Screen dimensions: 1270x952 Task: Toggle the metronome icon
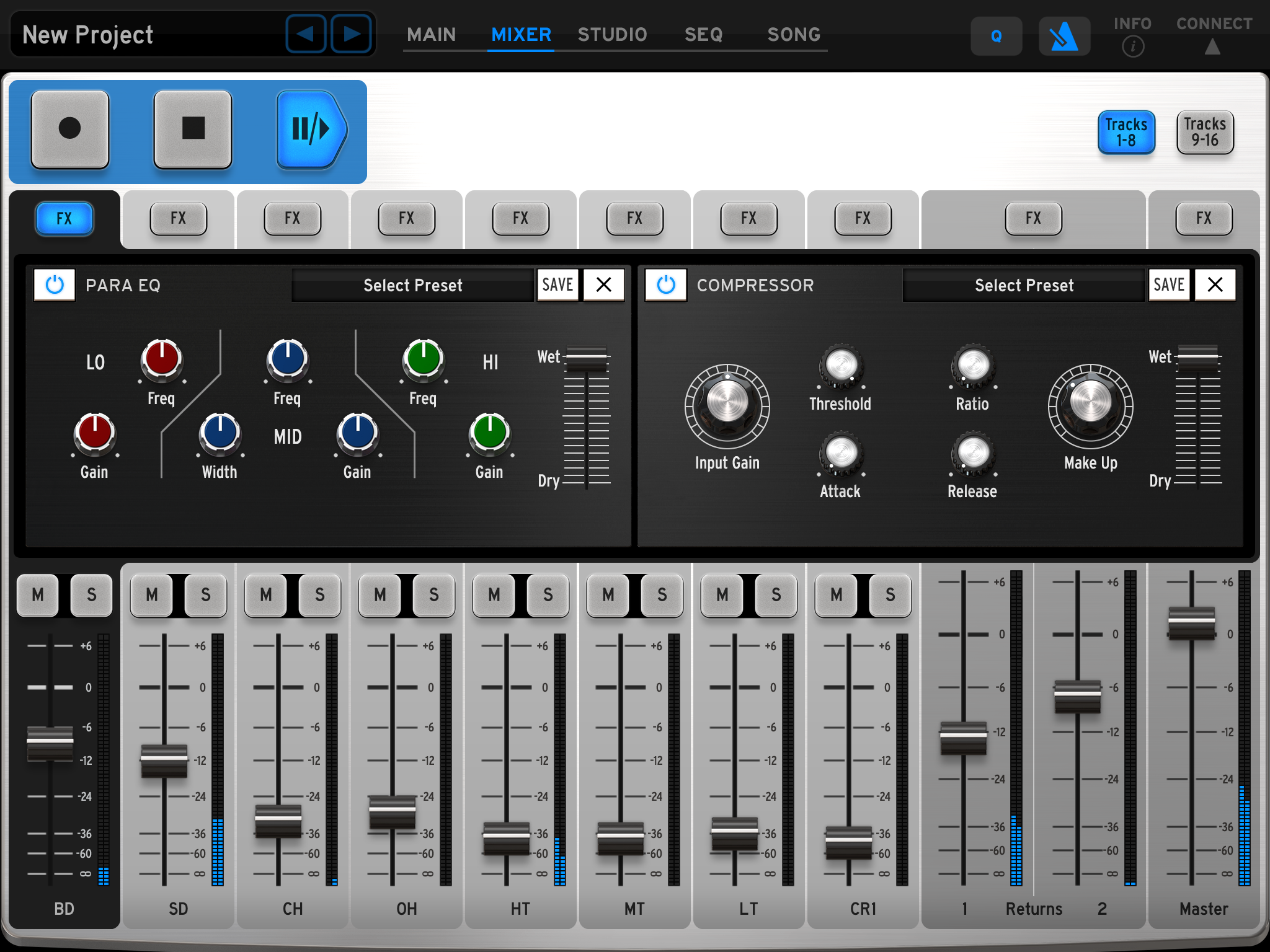(x=1064, y=36)
